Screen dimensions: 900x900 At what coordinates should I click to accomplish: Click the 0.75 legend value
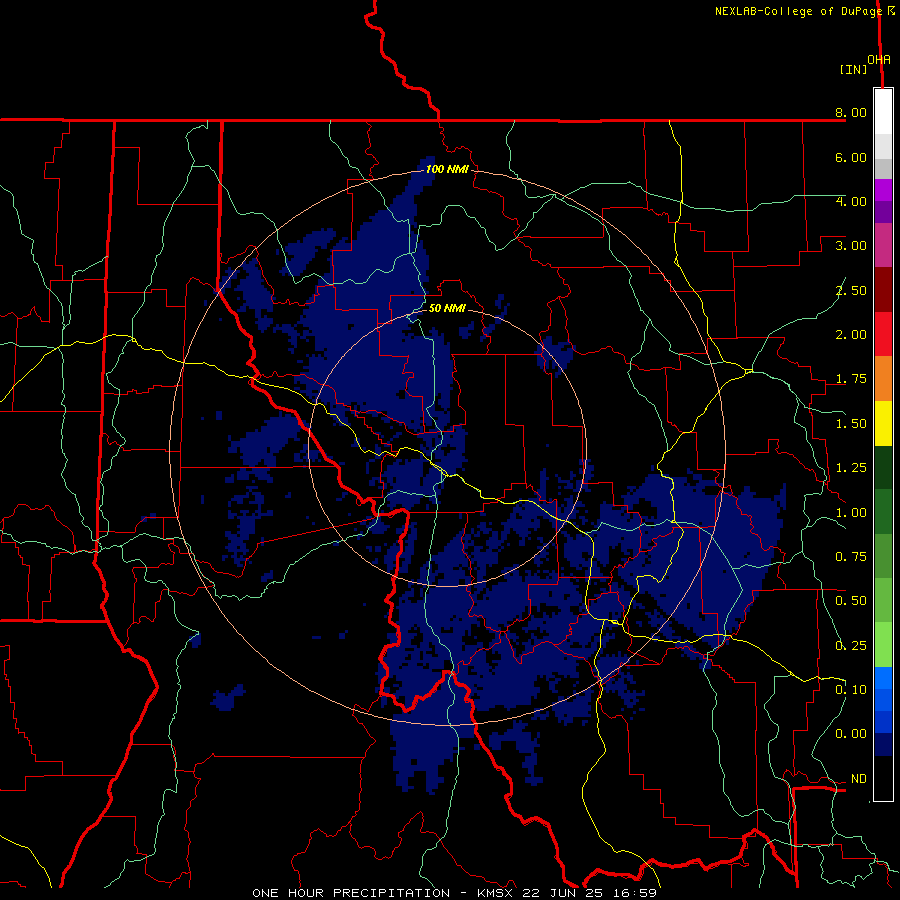[x=851, y=557]
